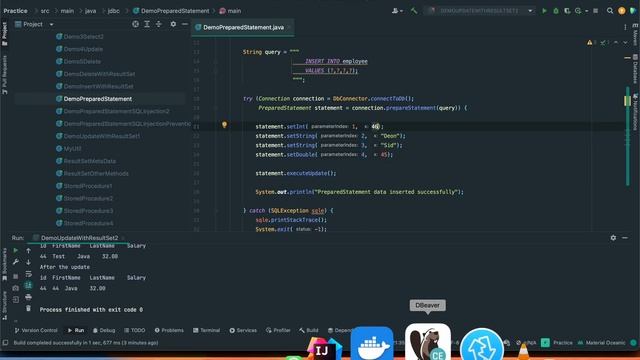Viewport: 640px width, 360px height.
Task: Open user/code-with-me dropdown in toolbar
Action: coord(397,11)
